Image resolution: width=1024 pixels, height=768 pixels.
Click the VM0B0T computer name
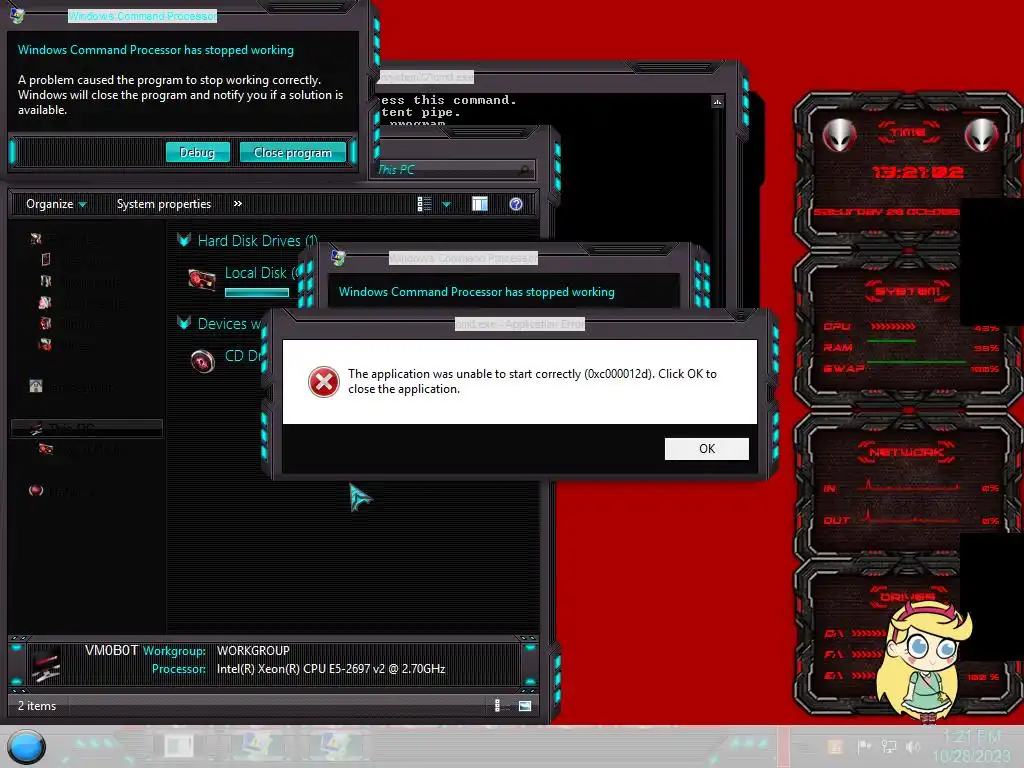click(111, 650)
